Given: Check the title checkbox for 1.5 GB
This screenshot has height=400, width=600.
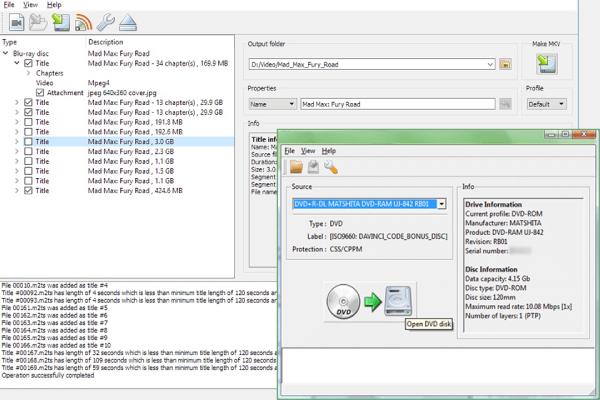Looking at the screenshot, I should (28, 171).
